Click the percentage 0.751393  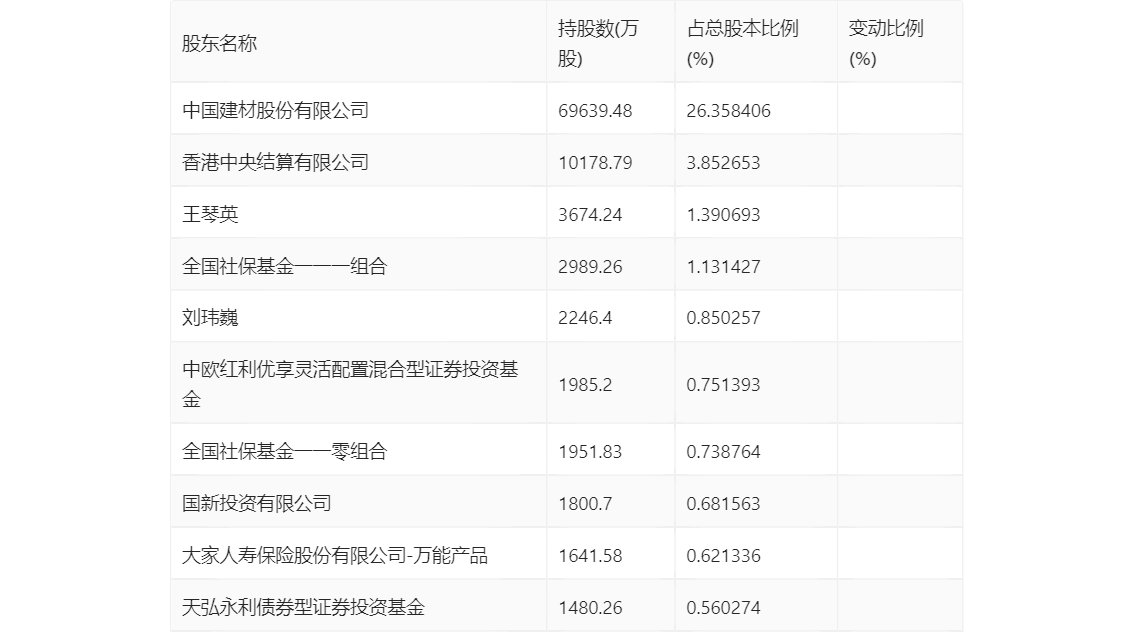tap(723, 385)
